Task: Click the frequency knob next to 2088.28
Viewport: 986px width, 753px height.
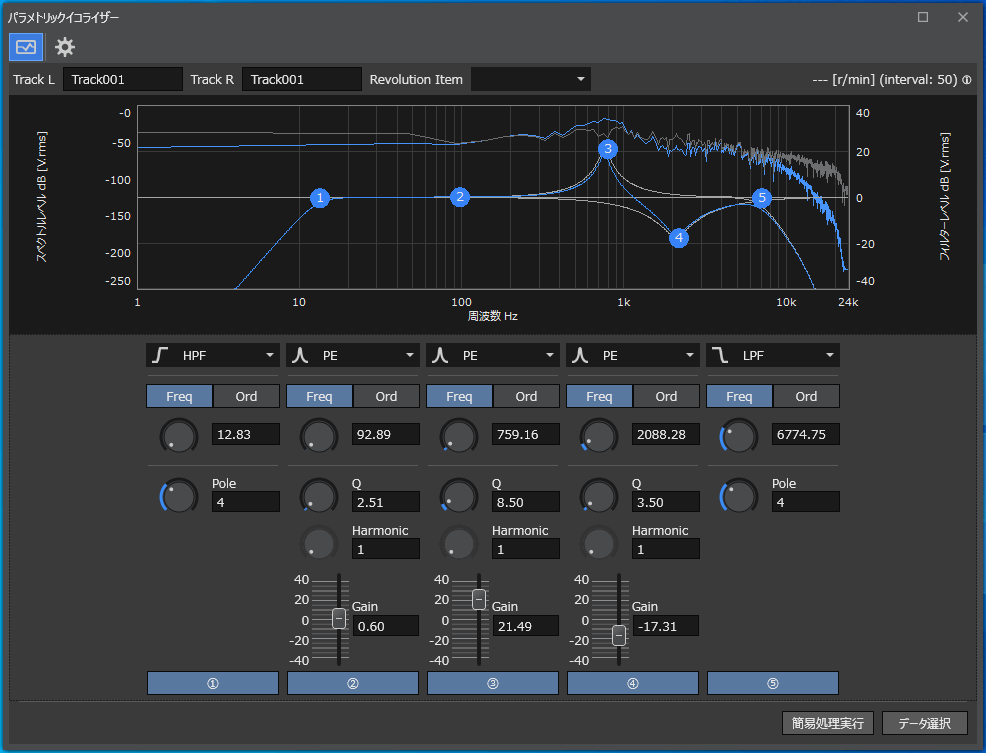Action: (599, 435)
